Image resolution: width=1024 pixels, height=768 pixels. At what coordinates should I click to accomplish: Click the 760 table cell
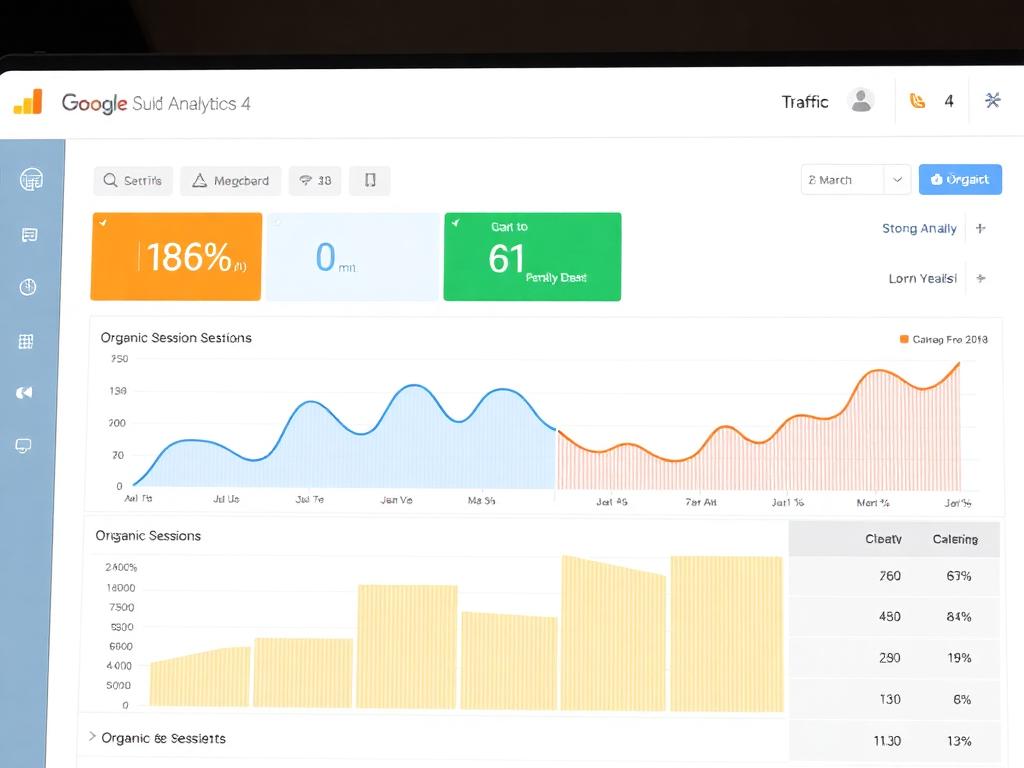tap(889, 576)
